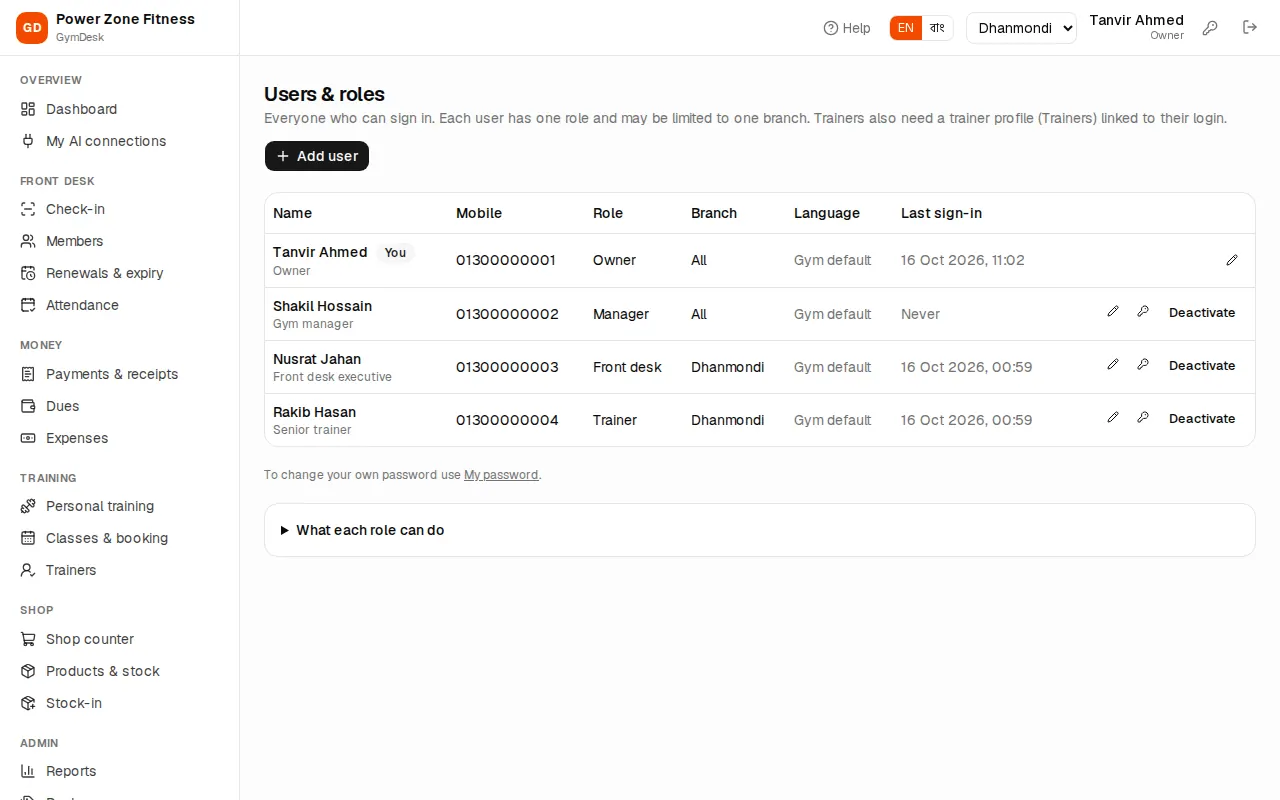Viewport: 1280px width, 800px height.
Task: Open the My password link
Action: click(501, 475)
